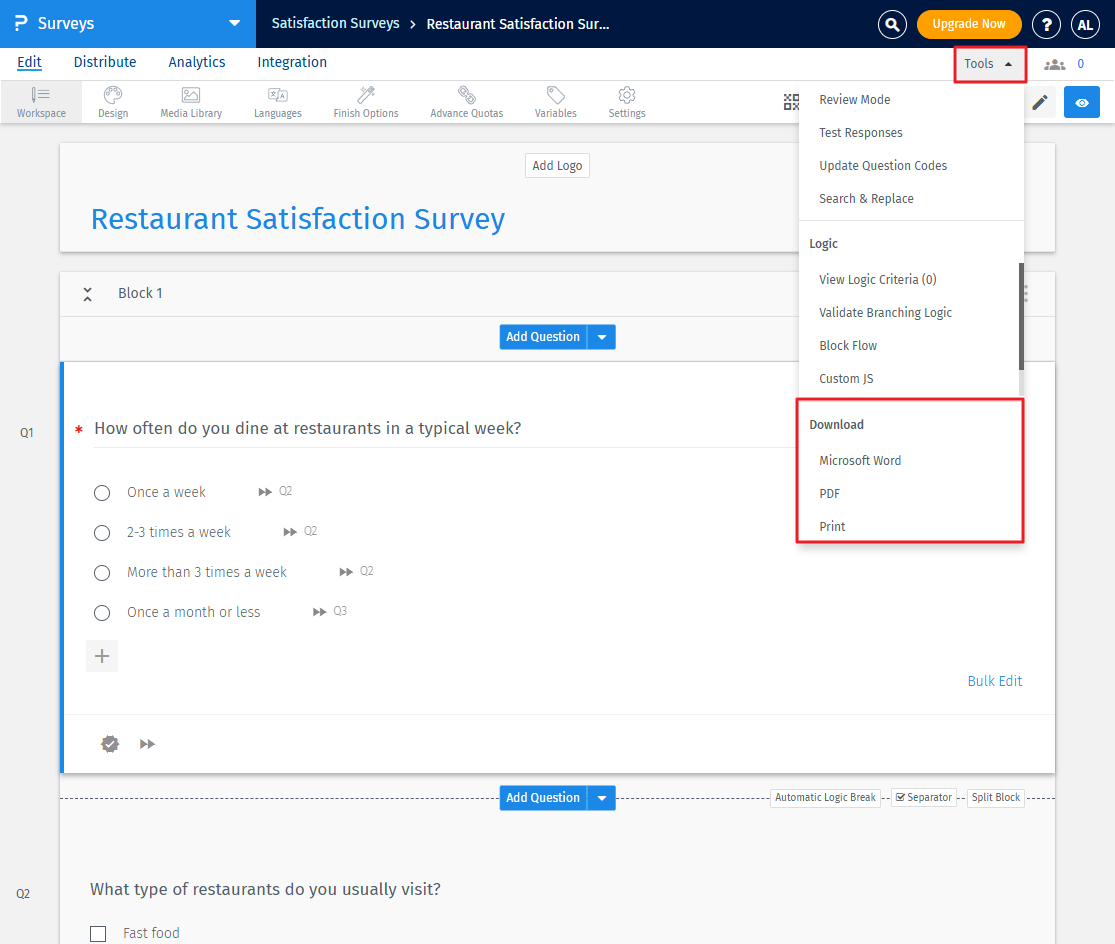Switch to the Distribute tab
Screen dimensions: 1115x944
pyautogui.click(x=104, y=62)
